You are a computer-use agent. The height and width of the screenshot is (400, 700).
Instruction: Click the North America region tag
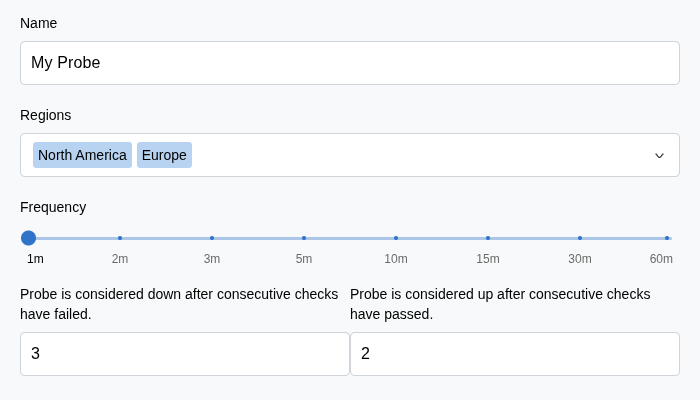[82, 155]
